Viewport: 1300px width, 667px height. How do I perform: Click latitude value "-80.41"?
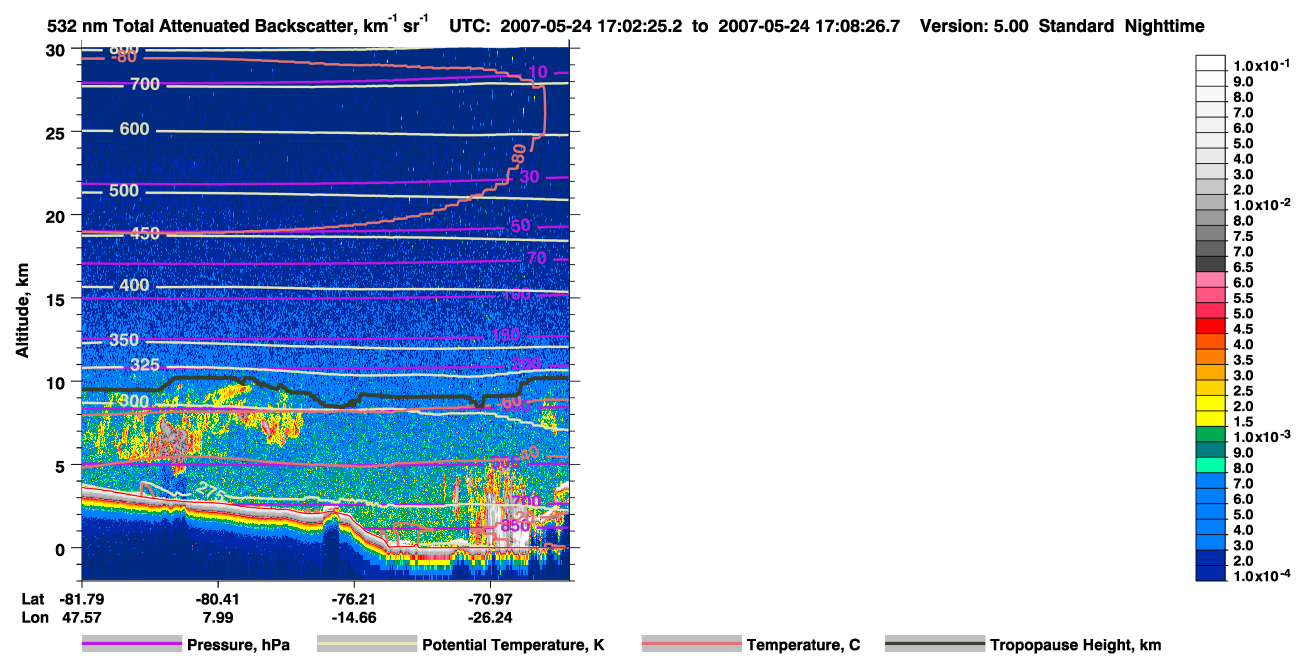click(x=216, y=598)
